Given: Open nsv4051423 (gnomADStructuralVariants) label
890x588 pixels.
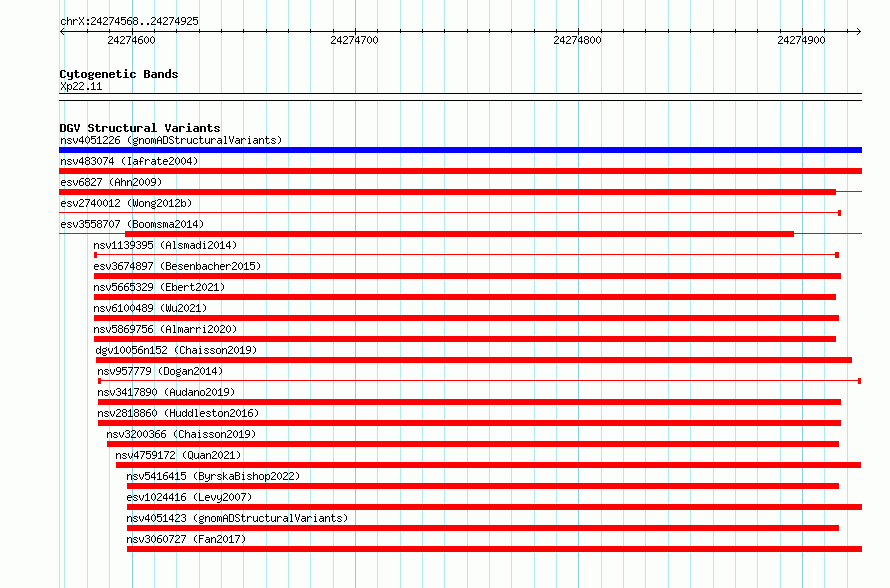Looking at the screenshot, I should 237,518.
